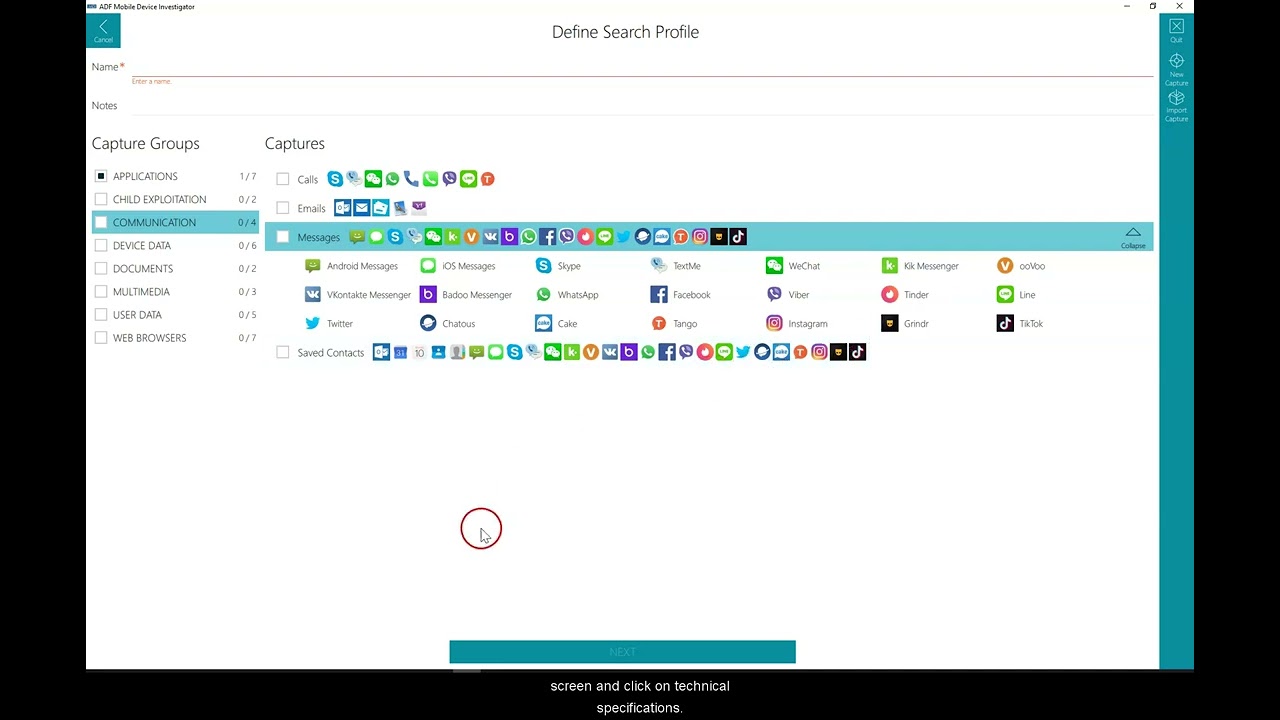This screenshot has width=1280, height=720.
Task: Select the VKontakte Messenger icon
Action: click(313, 295)
